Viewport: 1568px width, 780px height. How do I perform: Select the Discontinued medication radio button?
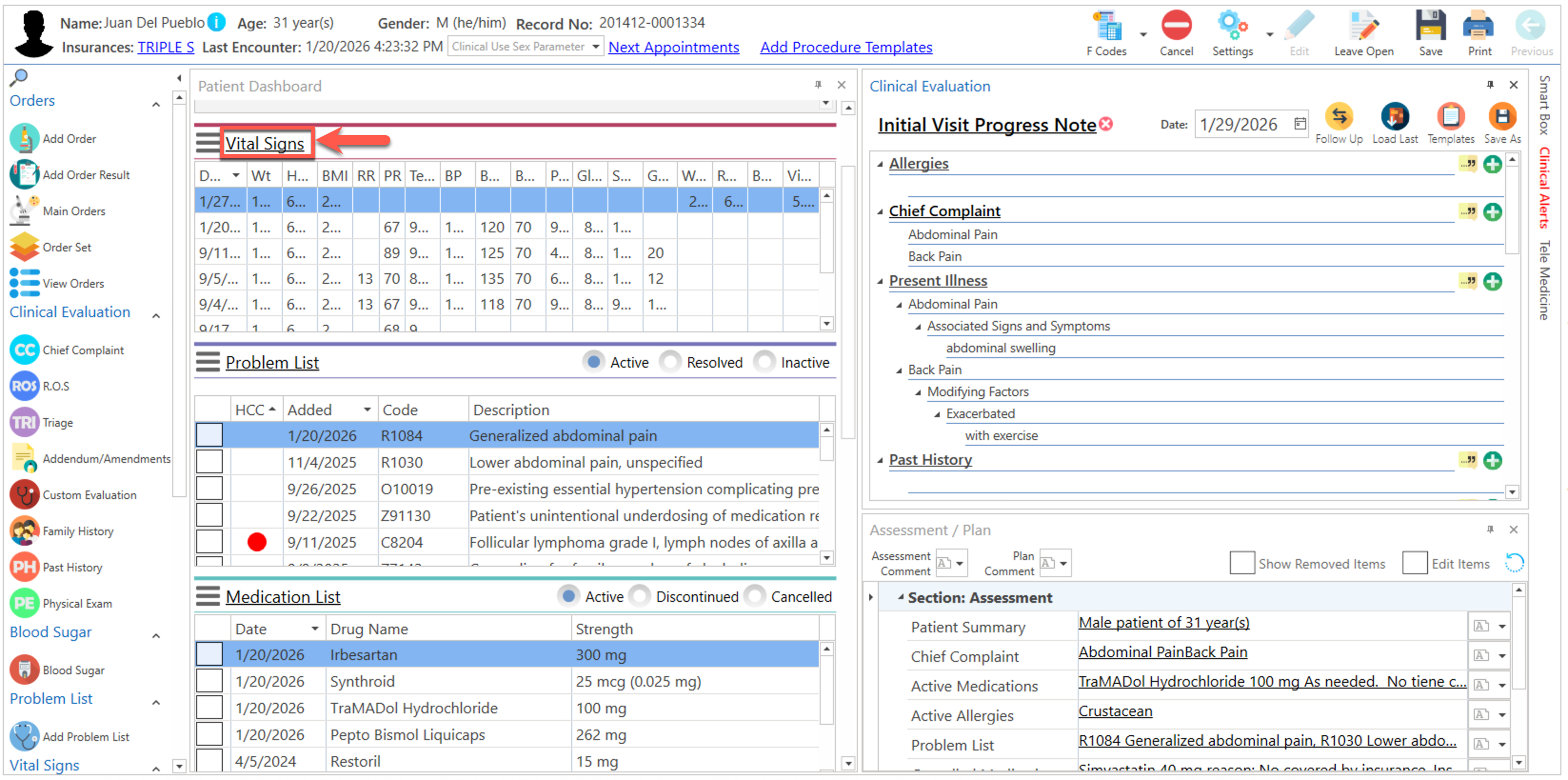pyautogui.click(x=640, y=597)
